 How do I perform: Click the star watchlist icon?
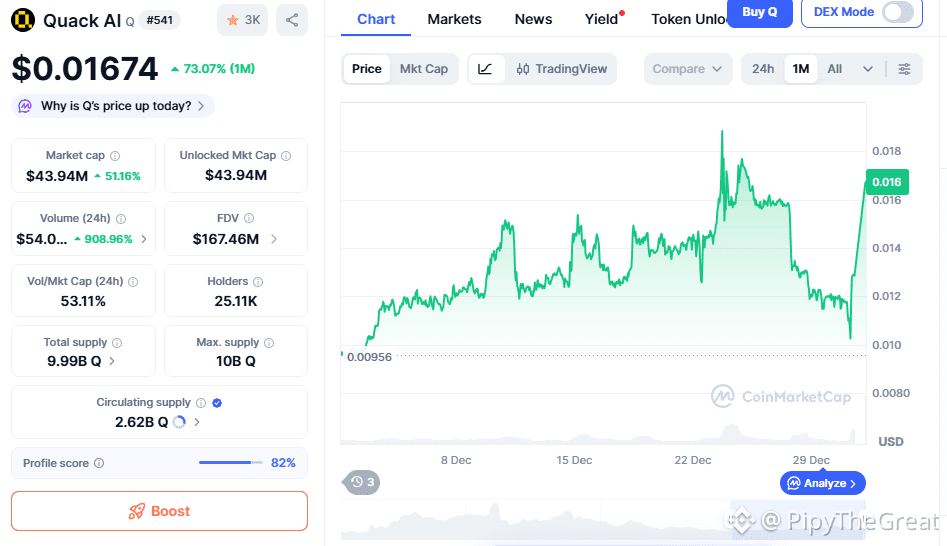(233, 20)
